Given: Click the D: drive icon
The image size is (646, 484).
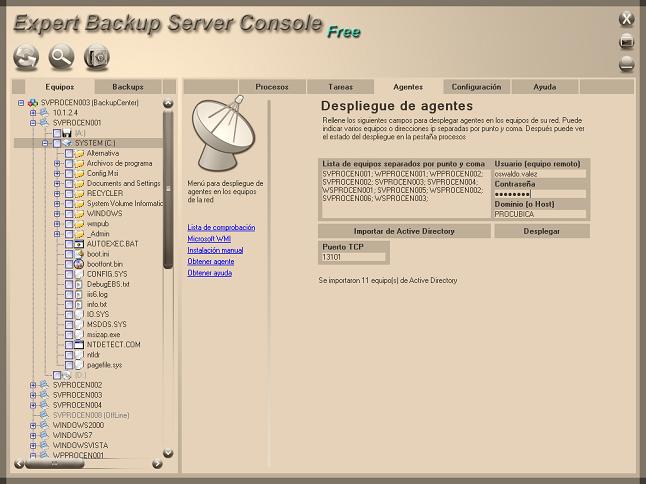Looking at the screenshot, I should [x=67, y=375].
